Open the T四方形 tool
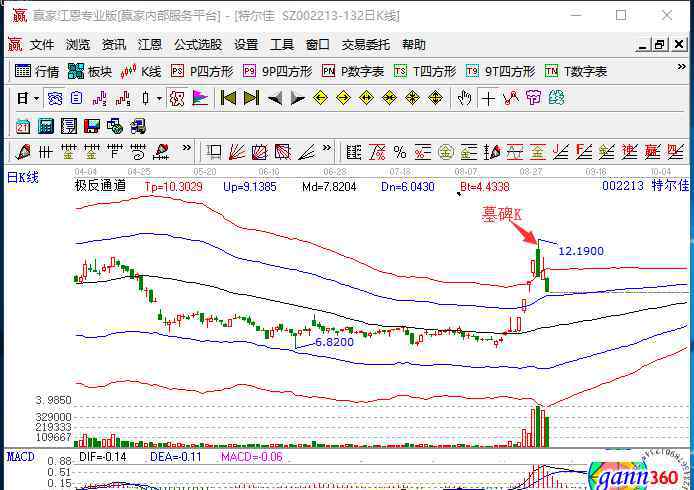The image size is (694, 490). point(425,71)
